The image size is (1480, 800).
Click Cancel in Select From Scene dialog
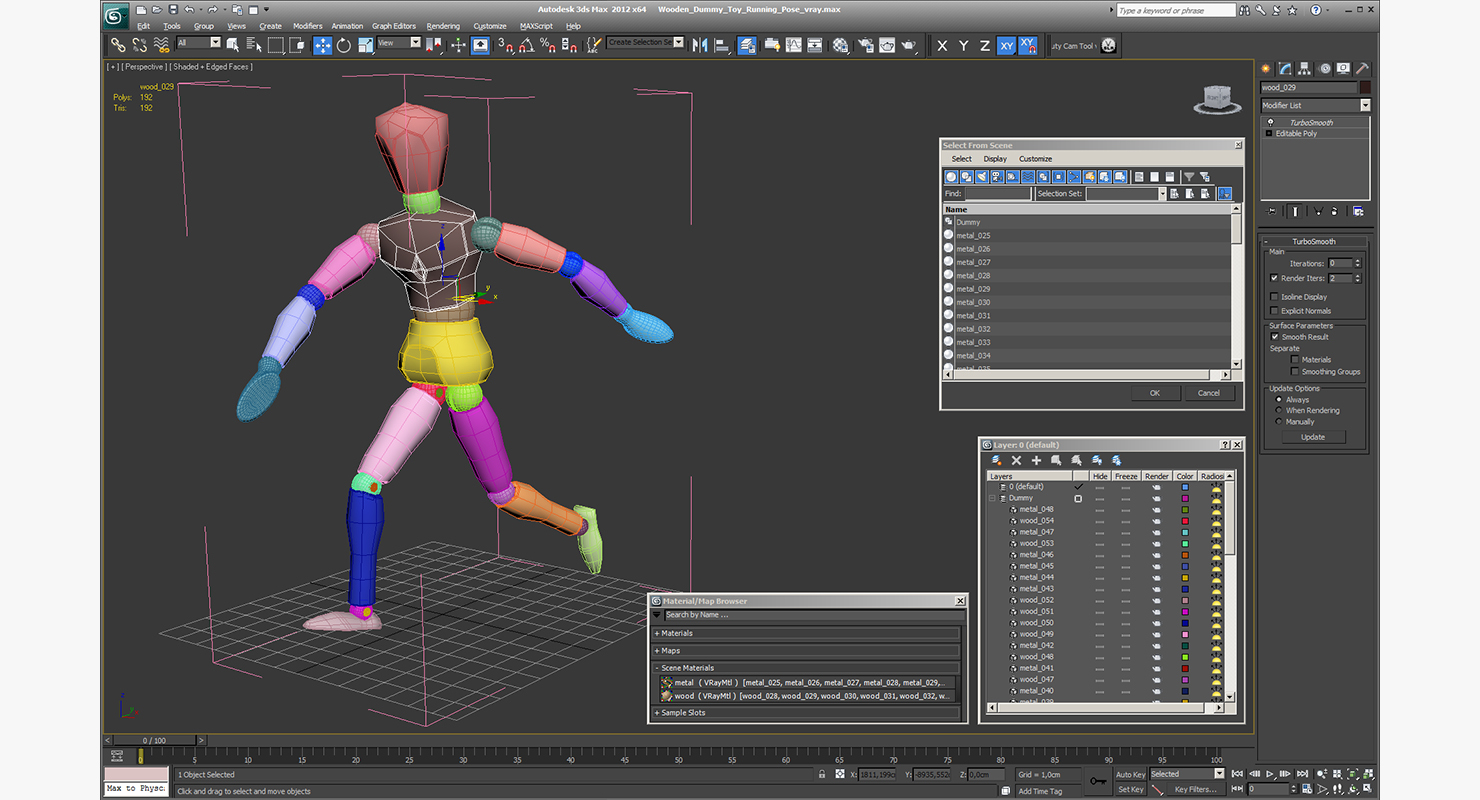pyautogui.click(x=1208, y=393)
